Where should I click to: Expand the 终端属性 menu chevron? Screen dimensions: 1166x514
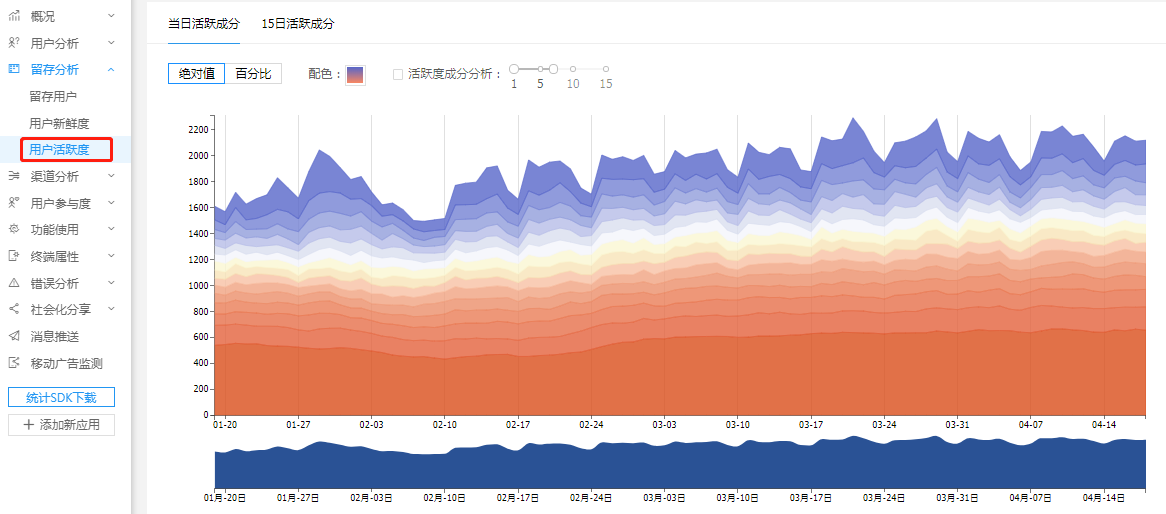tap(111, 256)
